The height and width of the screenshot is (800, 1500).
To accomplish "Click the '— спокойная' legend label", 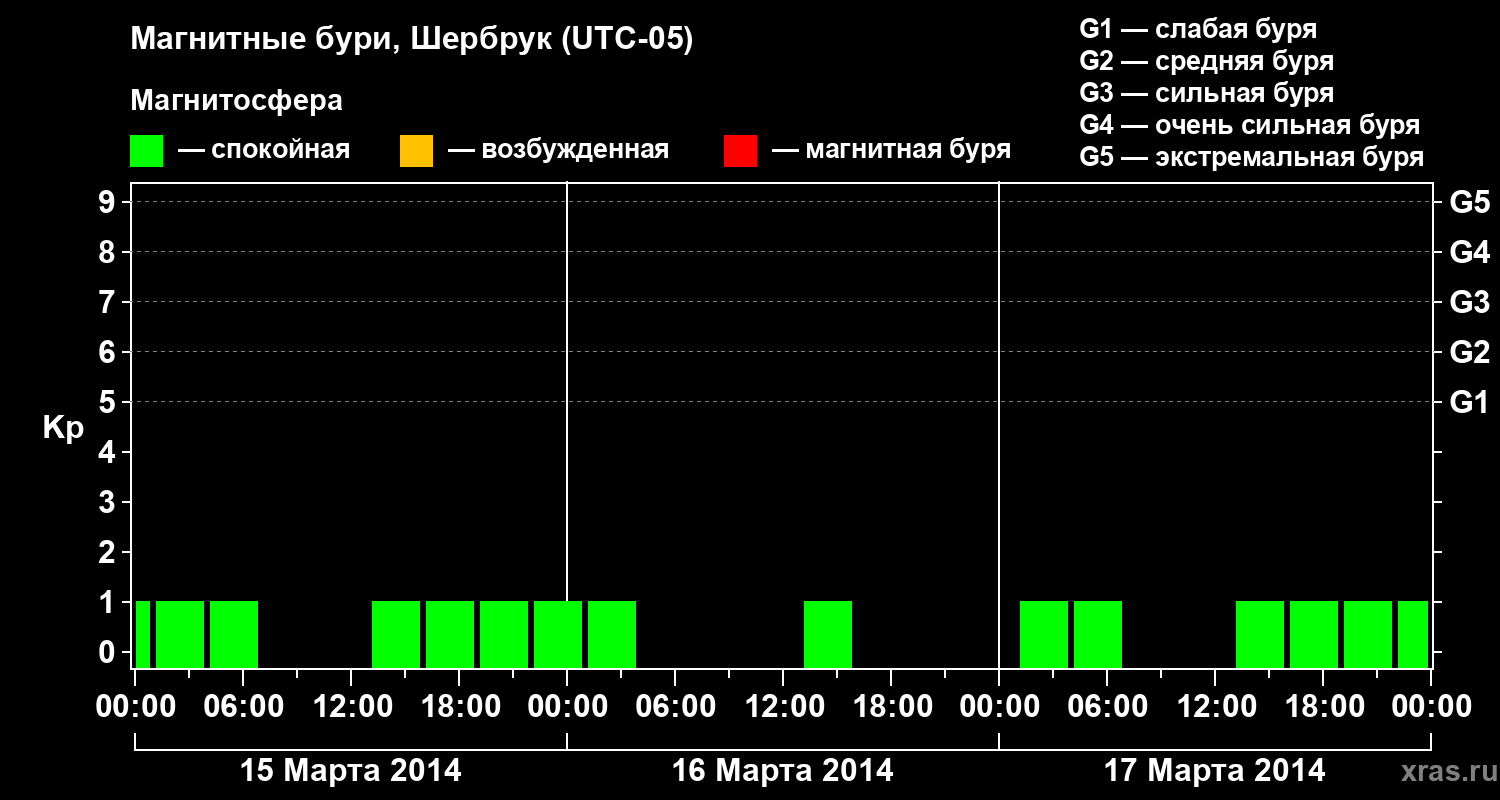I will (x=264, y=150).
